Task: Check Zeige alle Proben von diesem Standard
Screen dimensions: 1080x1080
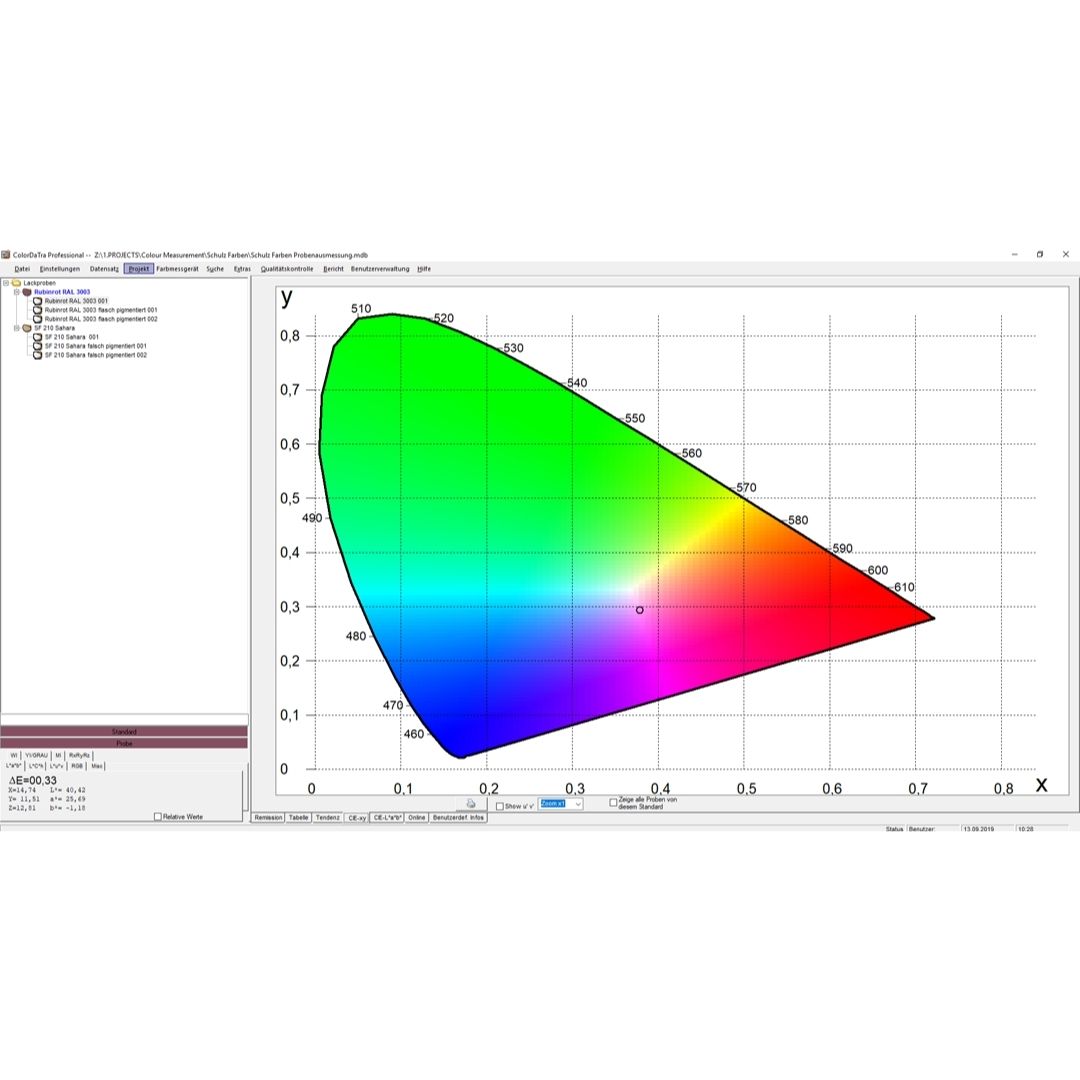Action: coord(611,803)
